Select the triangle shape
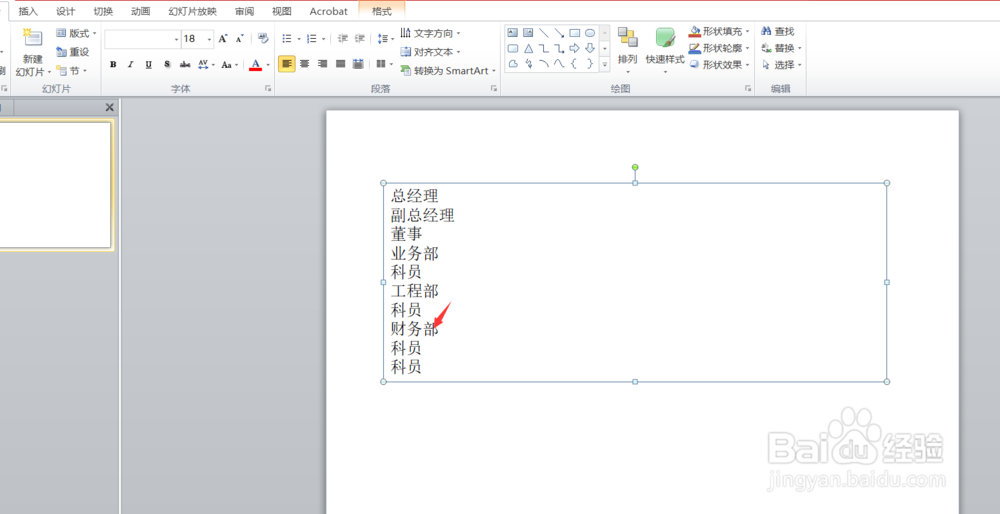The height and width of the screenshot is (514, 1000). 528,48
